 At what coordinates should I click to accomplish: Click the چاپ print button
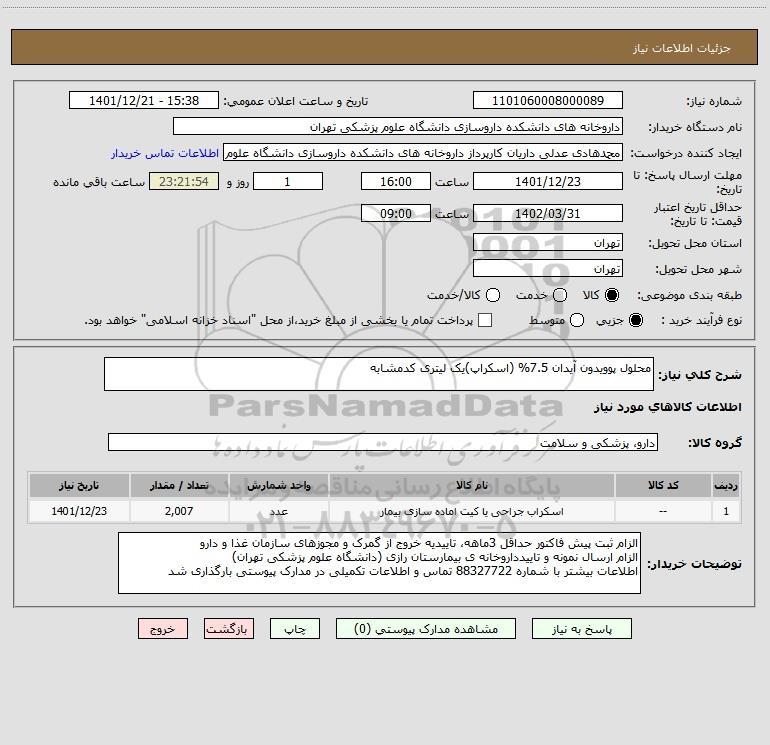(x=295, y=629)
